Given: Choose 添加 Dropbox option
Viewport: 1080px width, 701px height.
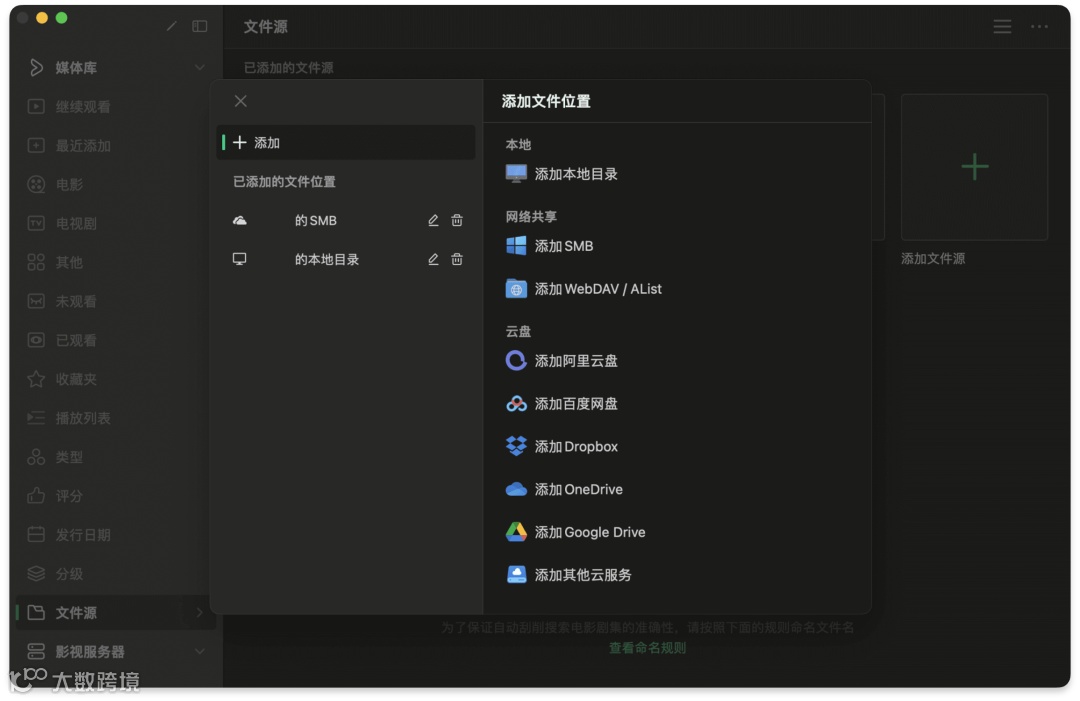Looking at the screenshot, I should 561,446.
